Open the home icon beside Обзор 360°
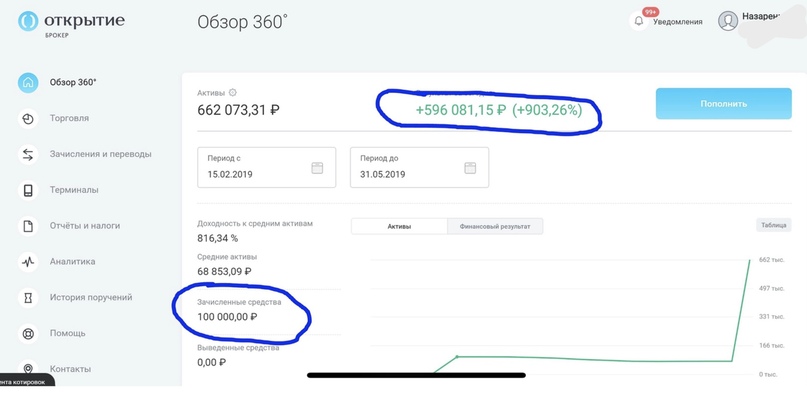Viewport: 807px width, 393px height. pos(28,82)
